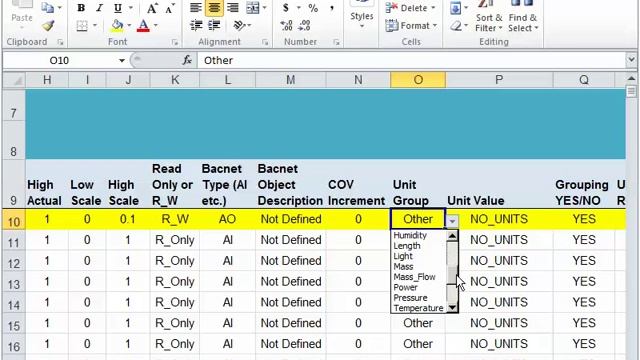640x360 pixels.
Task: Open underline style dropdown arrow
Action: point(131,8)
